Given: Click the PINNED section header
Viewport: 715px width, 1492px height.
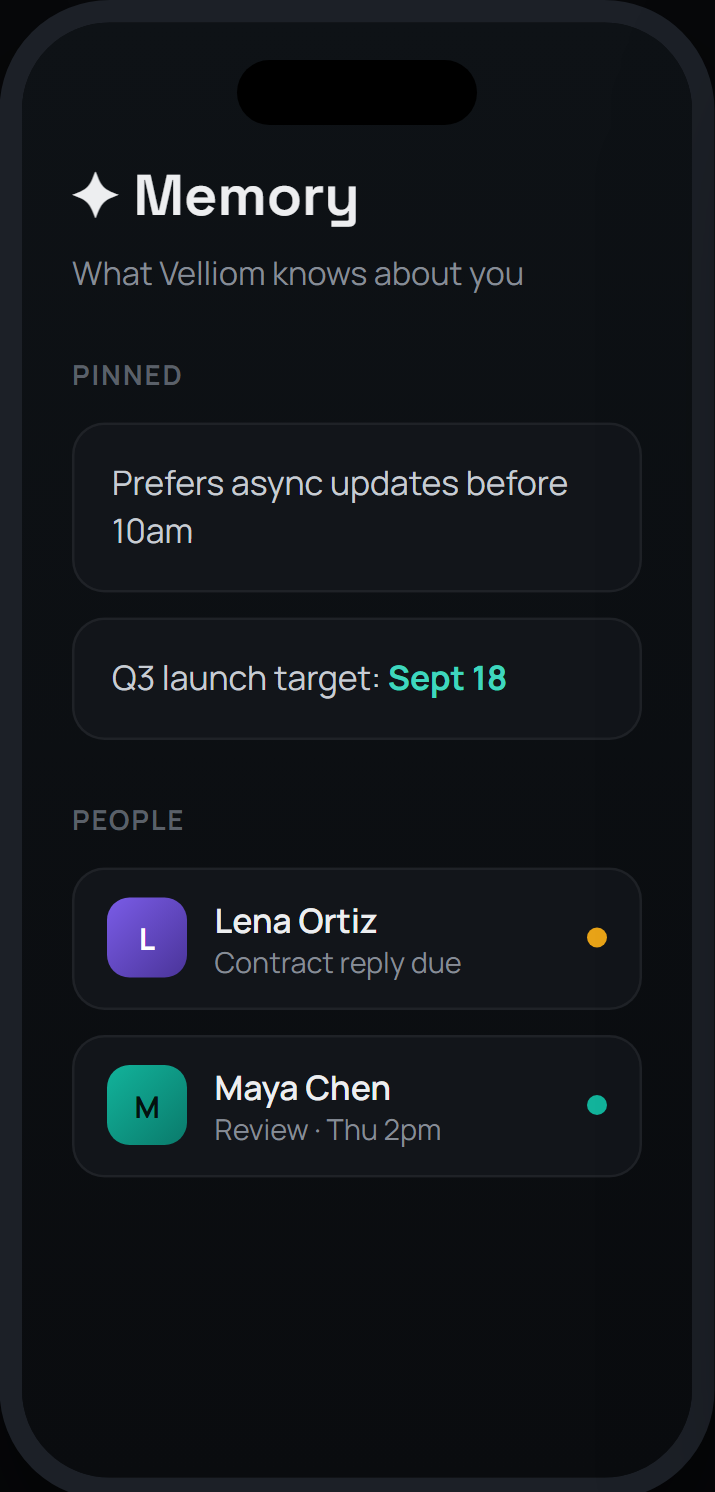Looking at the screenshot, I should pos(127,376).
